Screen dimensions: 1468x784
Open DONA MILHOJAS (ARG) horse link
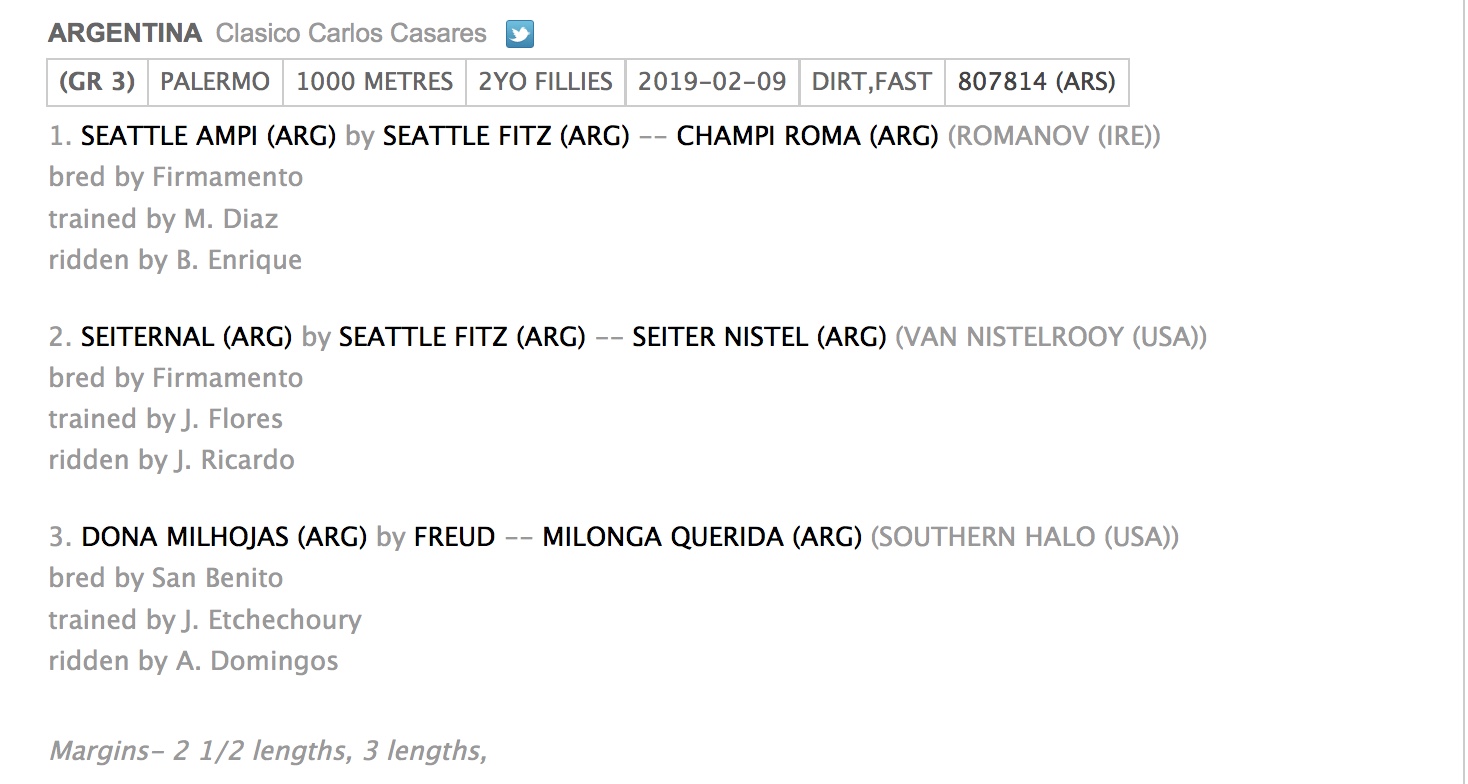point(225,537)
